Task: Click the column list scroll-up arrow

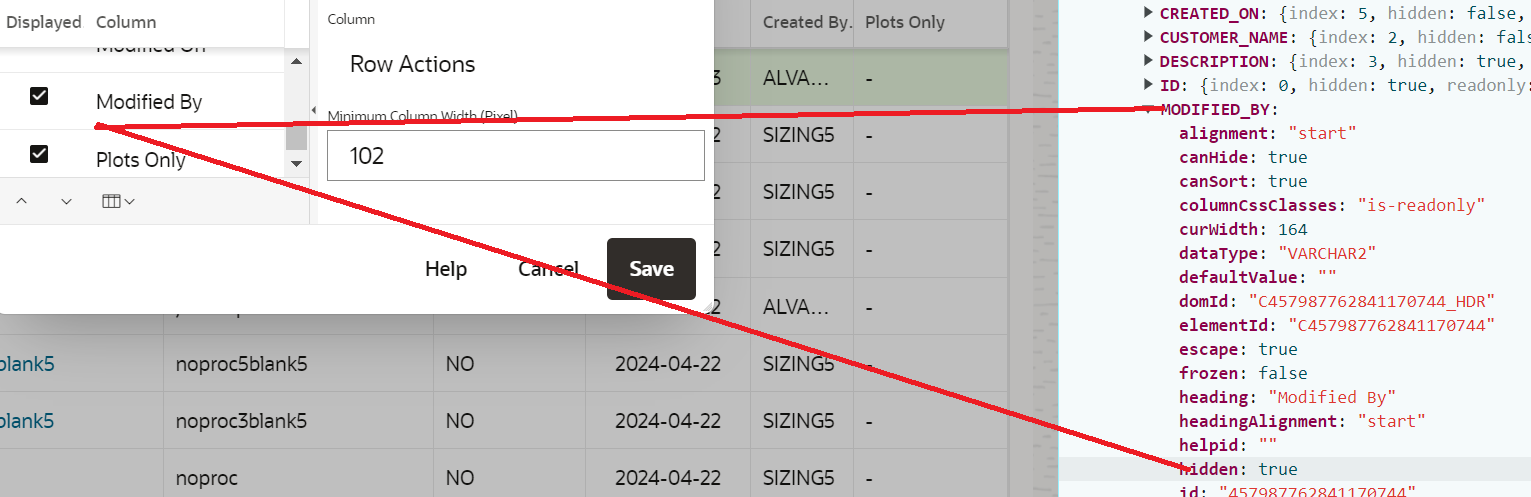Action: 296,62
